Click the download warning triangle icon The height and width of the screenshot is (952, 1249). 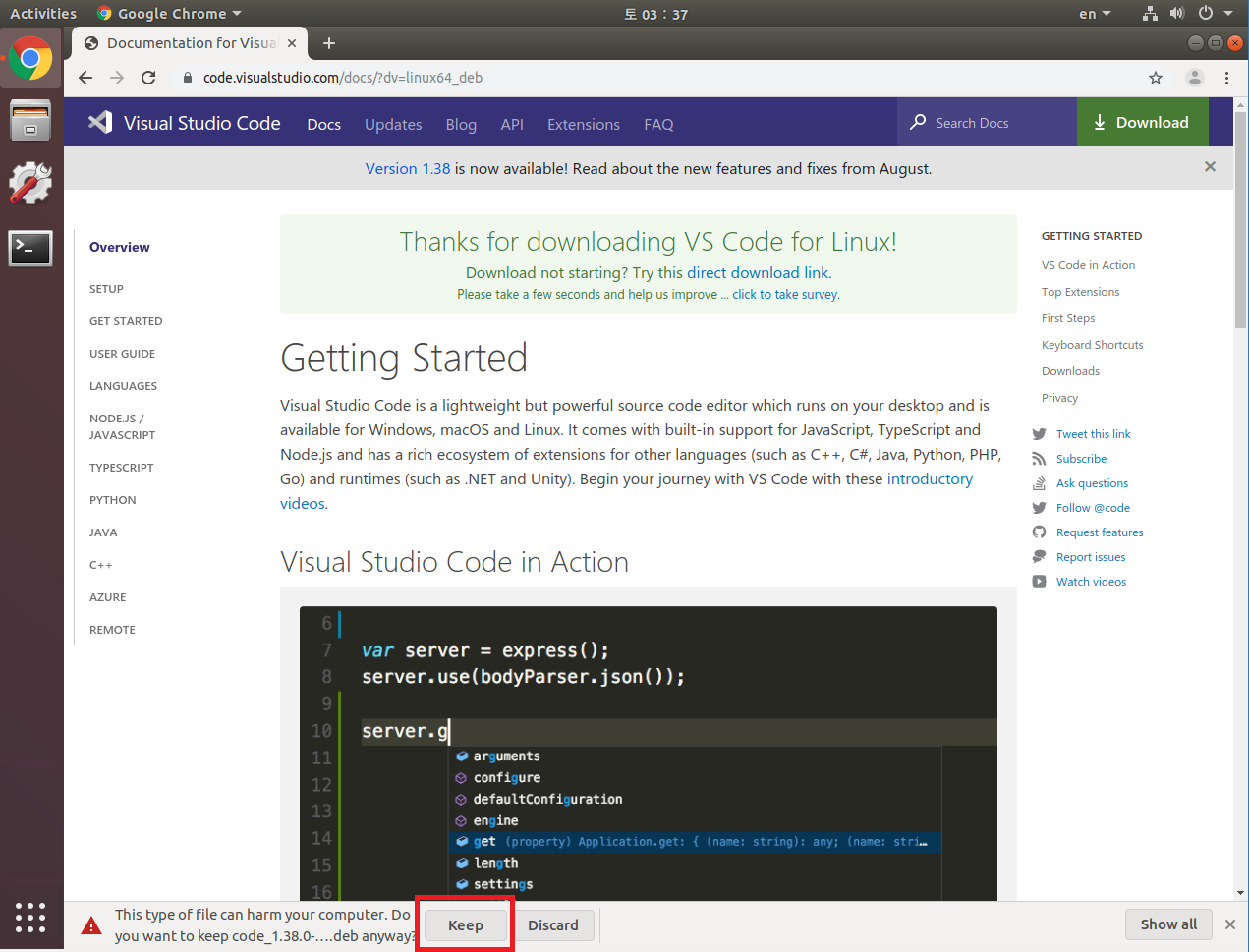coord(91,925)
